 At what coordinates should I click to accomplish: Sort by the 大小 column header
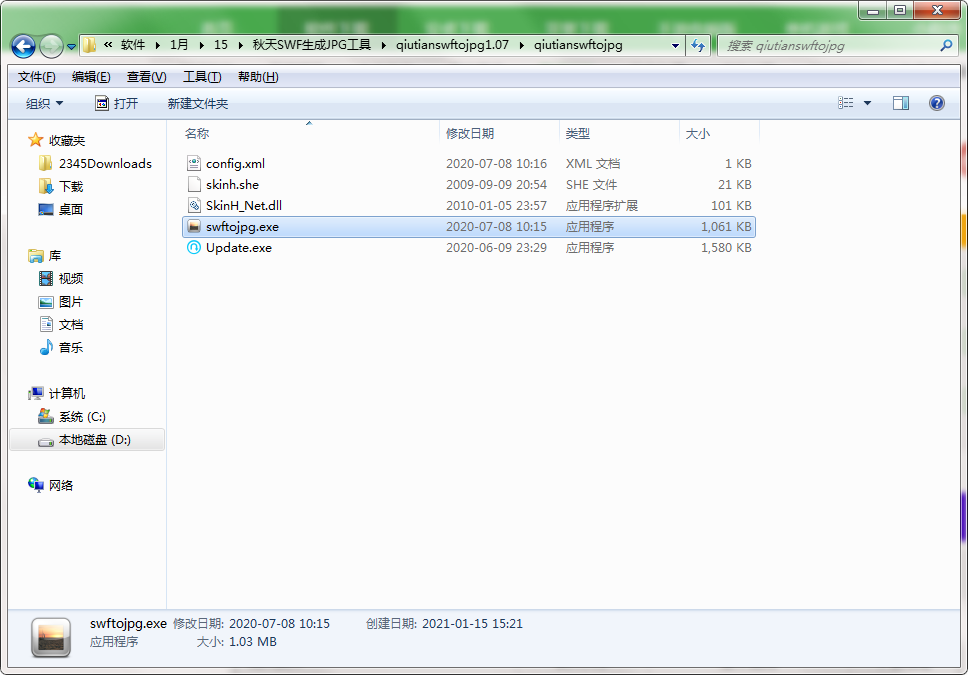click(x=719, y=133)
